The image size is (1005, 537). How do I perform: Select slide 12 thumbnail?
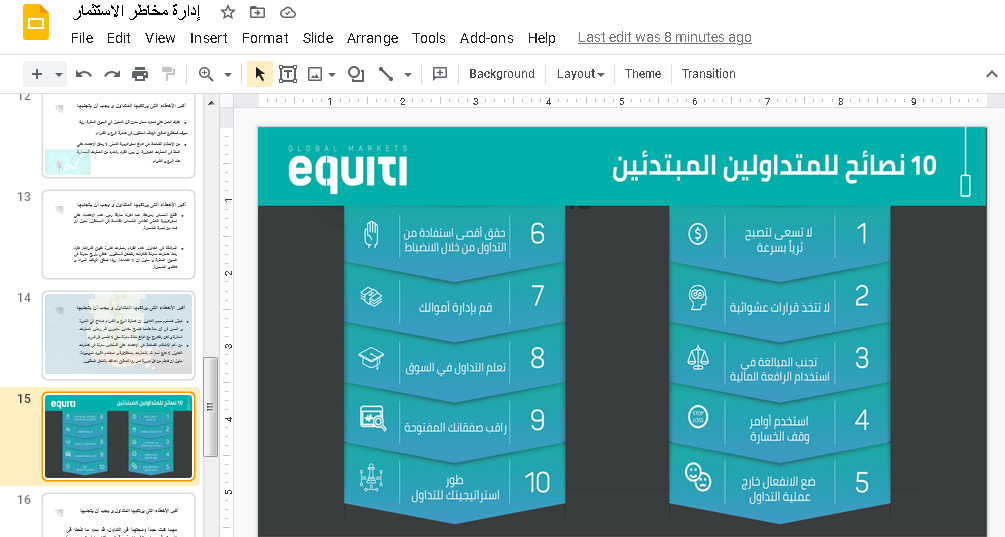coord(119,136)
